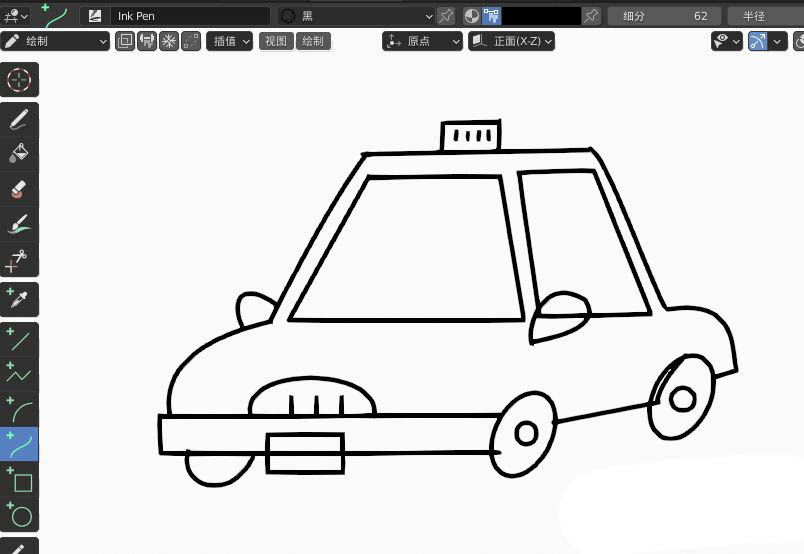The height and width of the screenshot is (554, 804).
Task: Open the 原点 stroke placement dropdown
Action: pyautogui.click(x=422, y=41)
